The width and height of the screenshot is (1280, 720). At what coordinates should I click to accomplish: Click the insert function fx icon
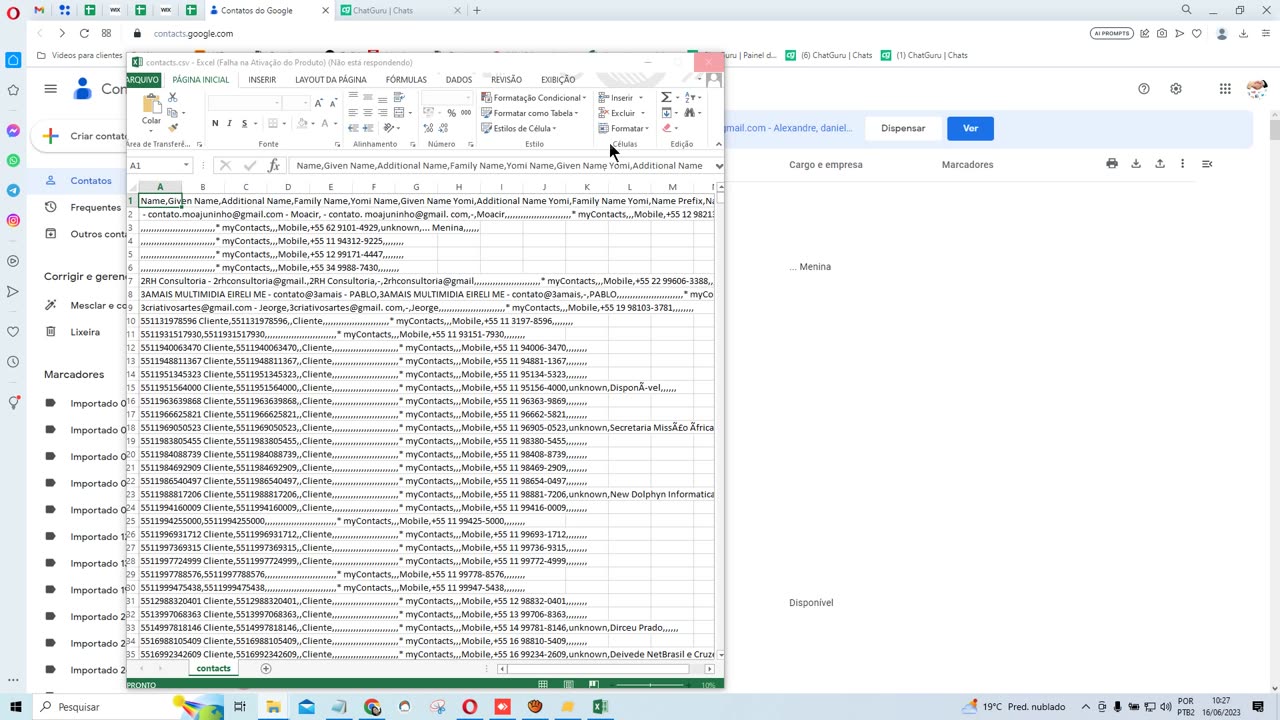point(273,165)
